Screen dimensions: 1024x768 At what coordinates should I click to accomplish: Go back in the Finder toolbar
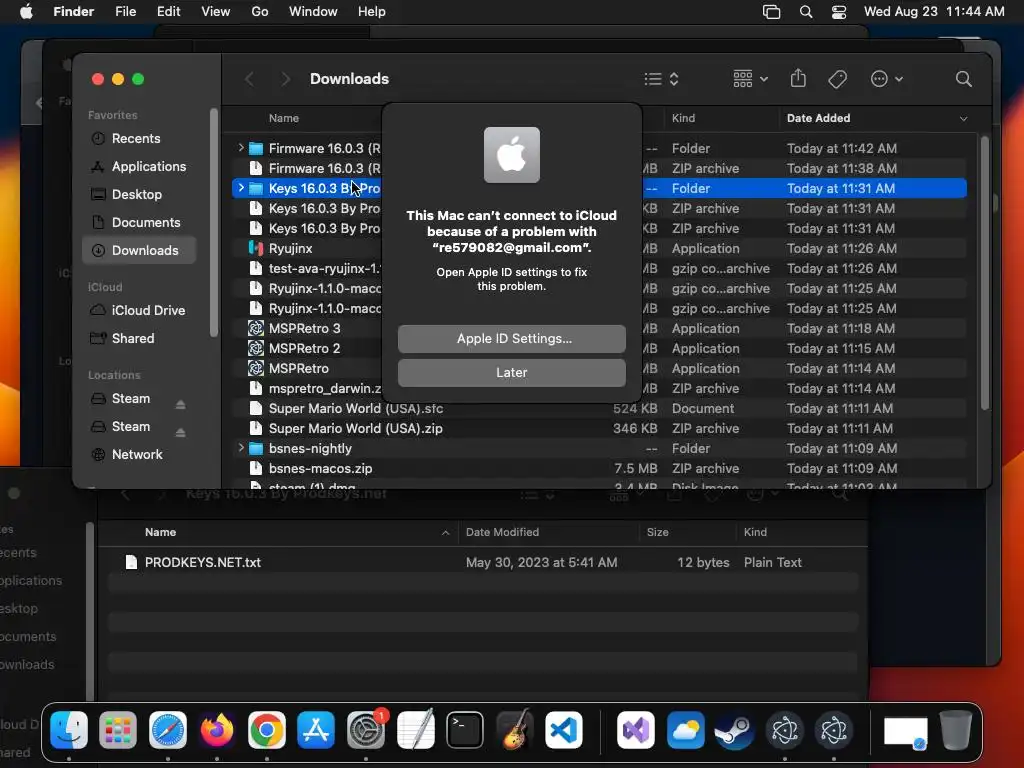(x=249, y=79)
